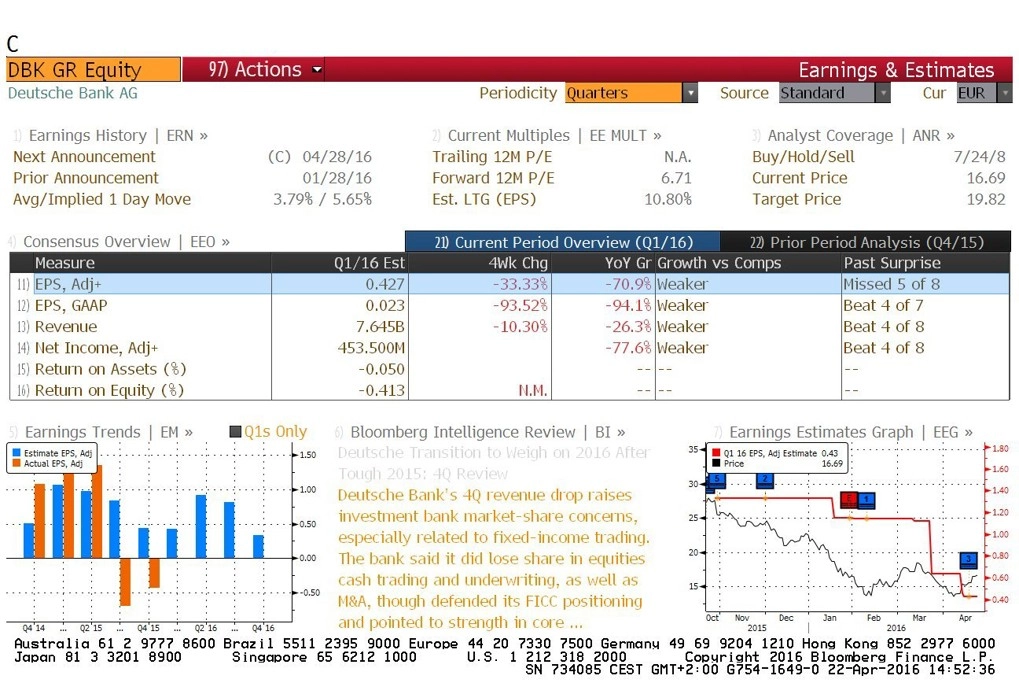
Task: Open Earnings History ERN link
Action: pyautogui.click(x=118, y=135)
